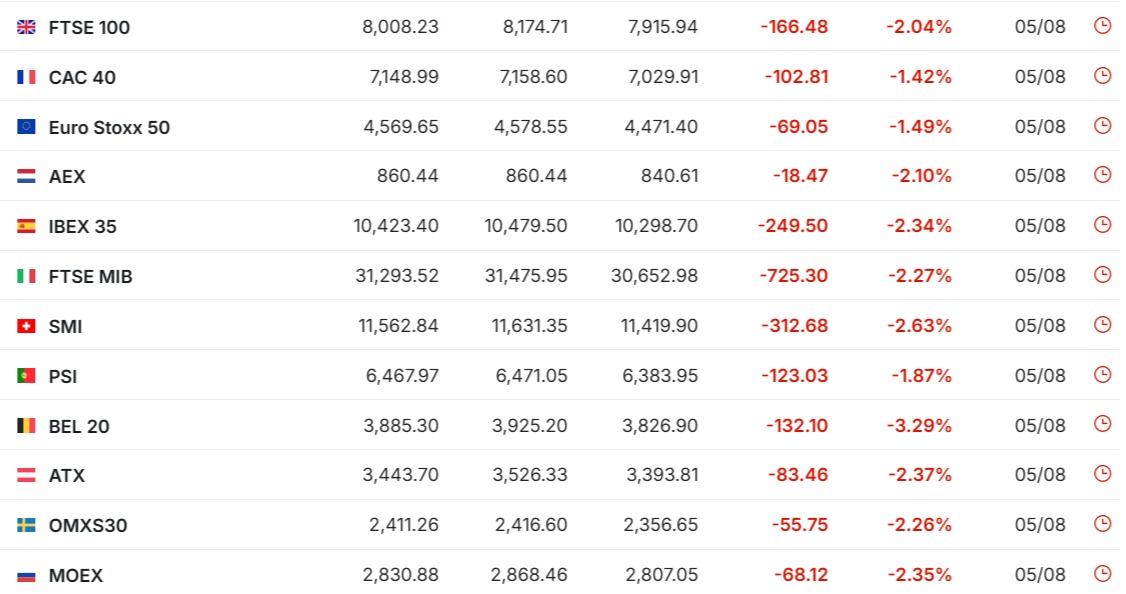
Task: Select the Euro Stoxx 50 link
Action: click(x=109, y=127)
